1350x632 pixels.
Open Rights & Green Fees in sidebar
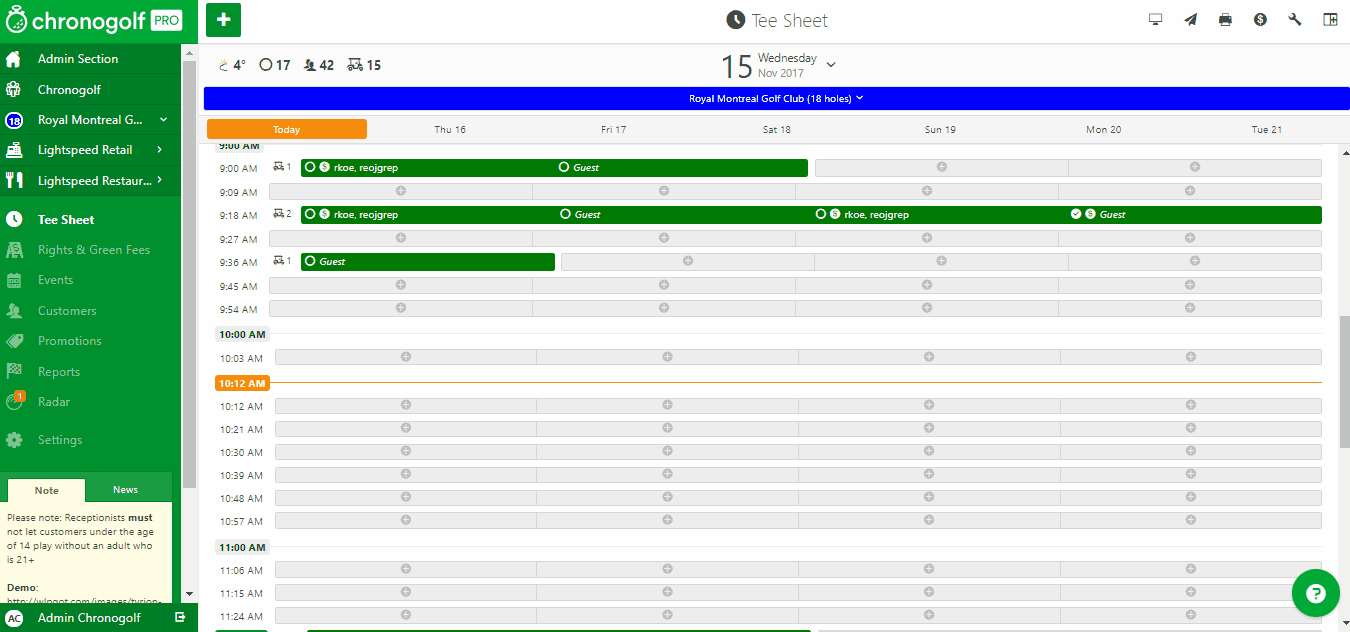pos(93,250)
